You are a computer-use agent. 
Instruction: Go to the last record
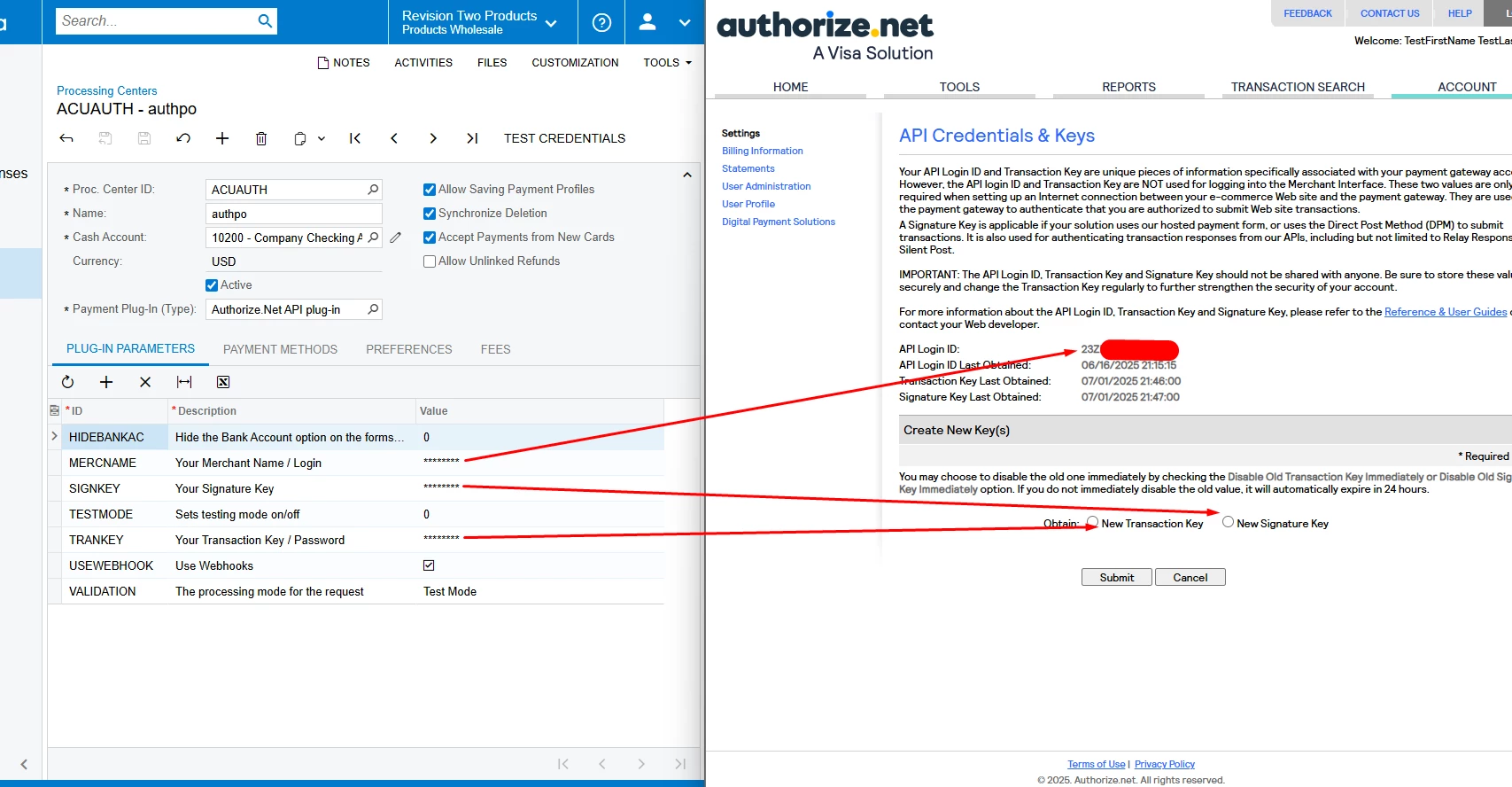pyautogui.click(x=472, y=138)
